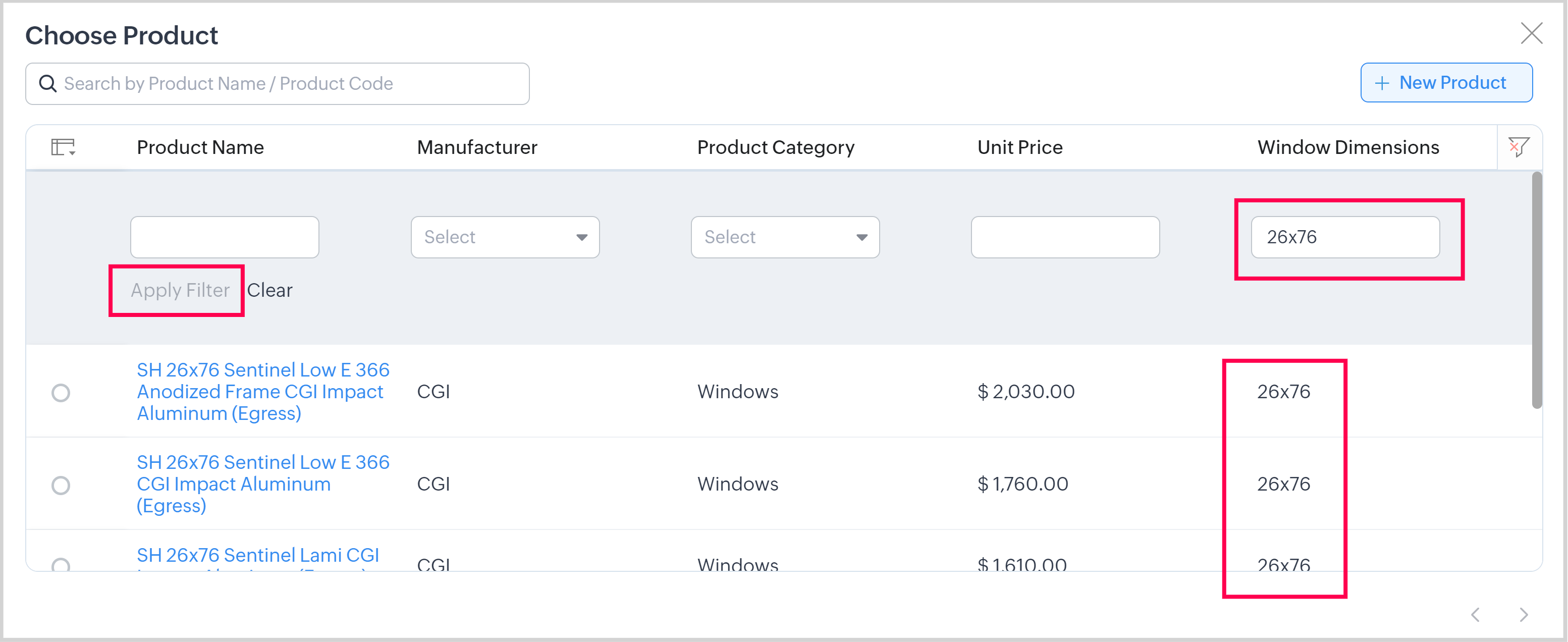Expand the Manufacturer filter dropdown

(505, 237)
